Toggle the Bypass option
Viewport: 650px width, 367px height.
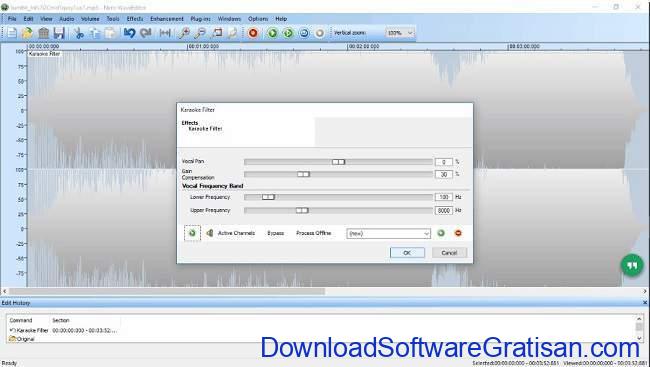click(276, 233)
